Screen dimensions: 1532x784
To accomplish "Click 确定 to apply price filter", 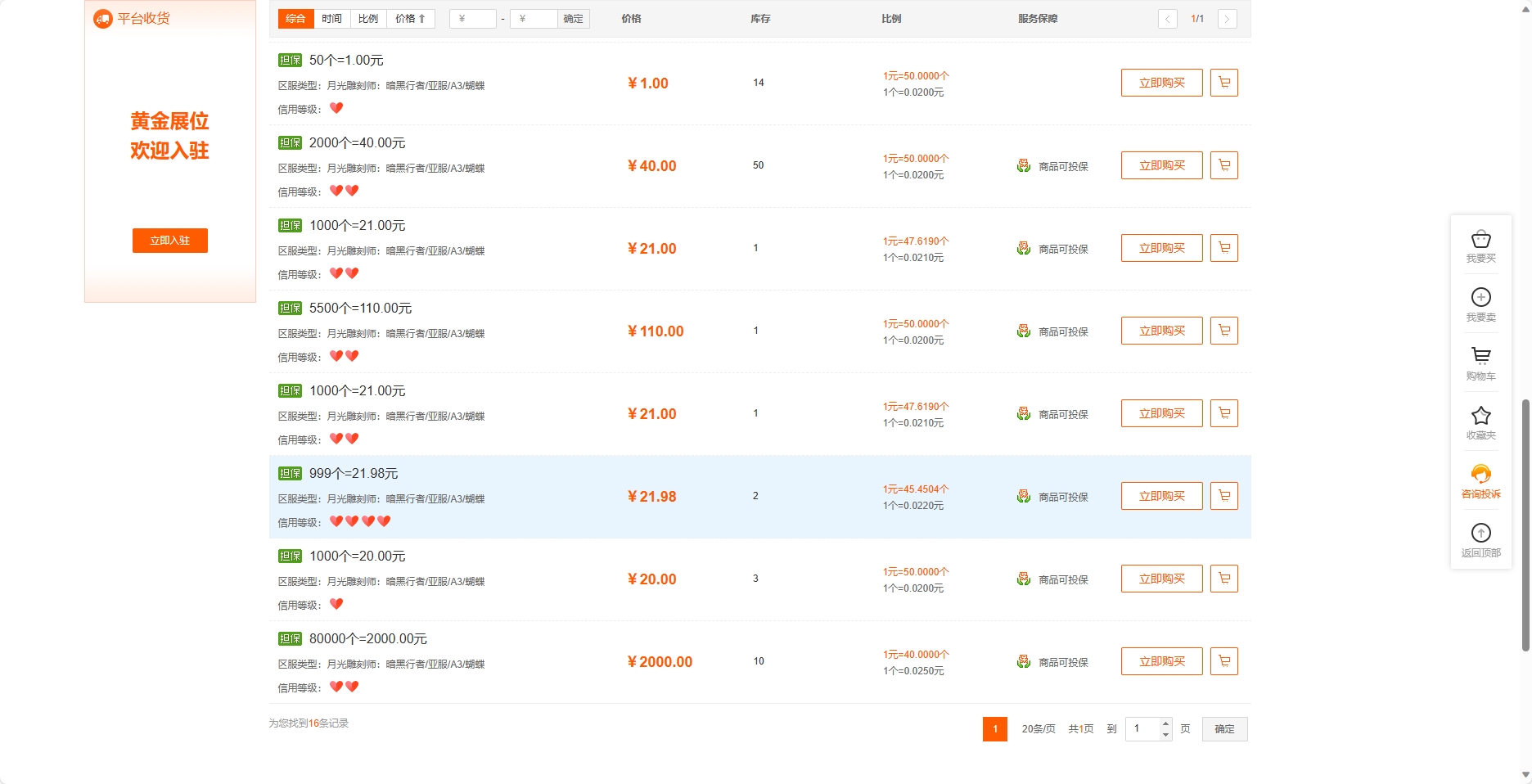I will (x=572, y=18).
